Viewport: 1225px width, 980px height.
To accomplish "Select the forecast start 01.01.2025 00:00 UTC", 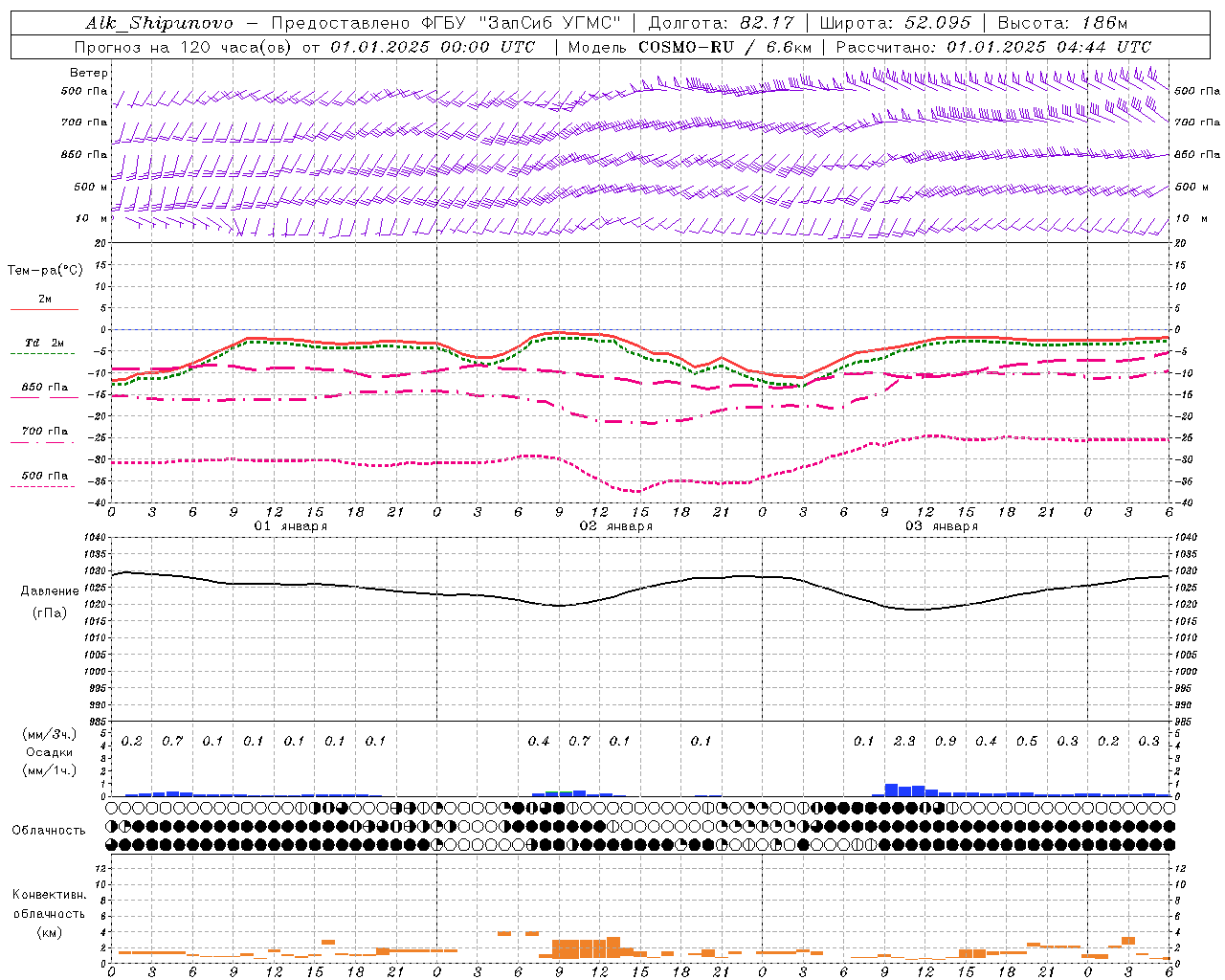I will click(433, 47).
